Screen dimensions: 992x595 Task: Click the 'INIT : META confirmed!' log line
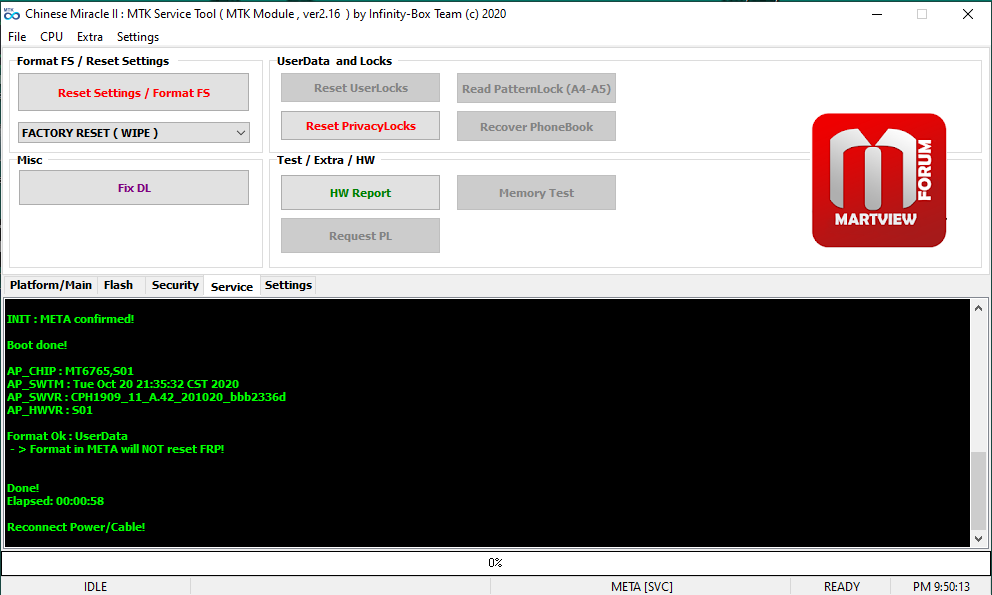(x=70, y=319)
